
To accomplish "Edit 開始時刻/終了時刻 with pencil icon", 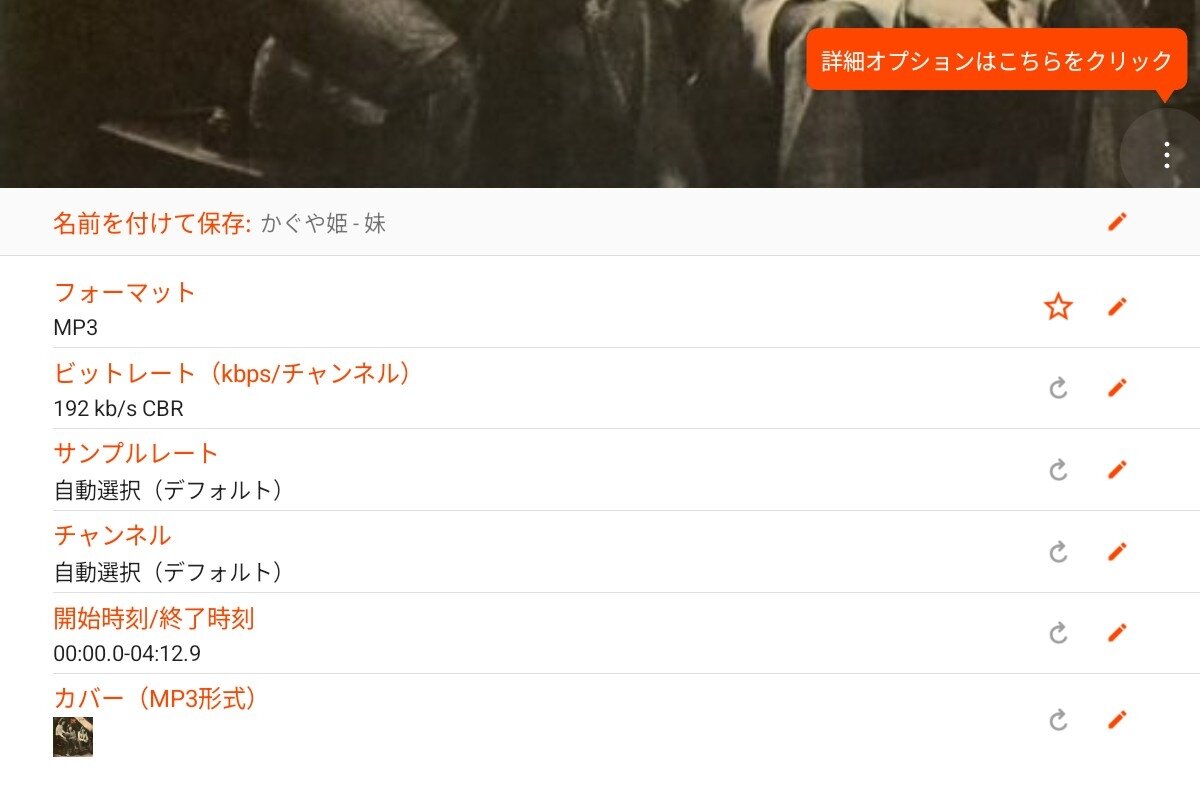I will tap(1117, 633).
